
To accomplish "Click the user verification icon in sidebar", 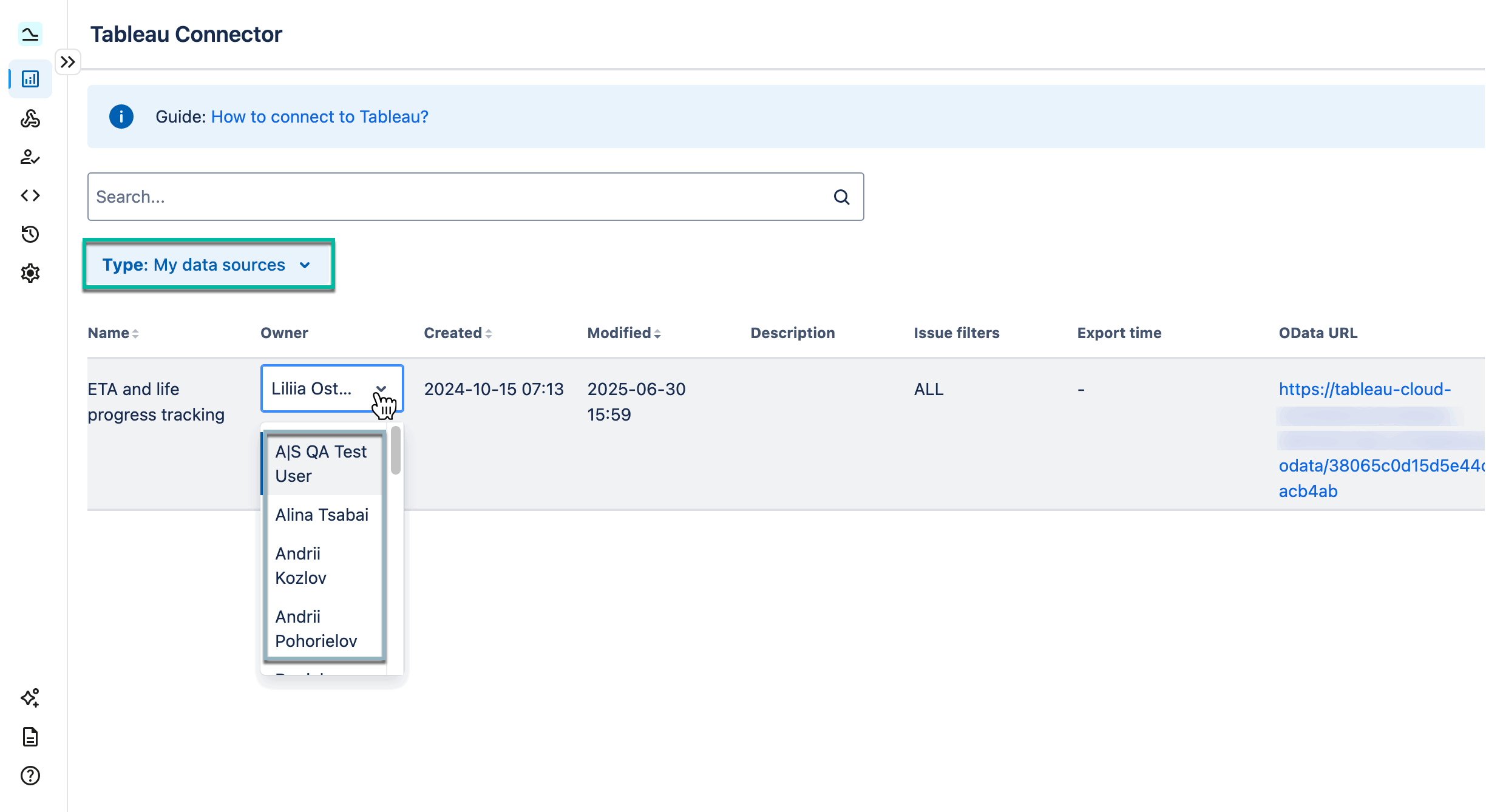I will click(x=30, y=158).
